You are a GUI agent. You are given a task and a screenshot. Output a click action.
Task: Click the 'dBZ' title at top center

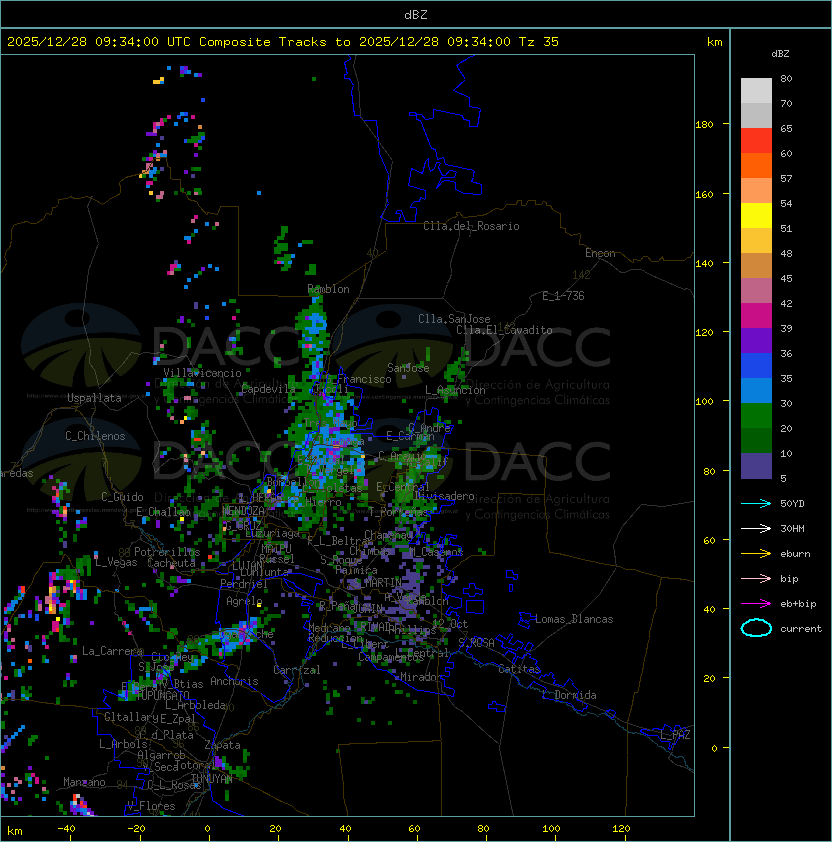pyautogui.click(x=416, y=15)
